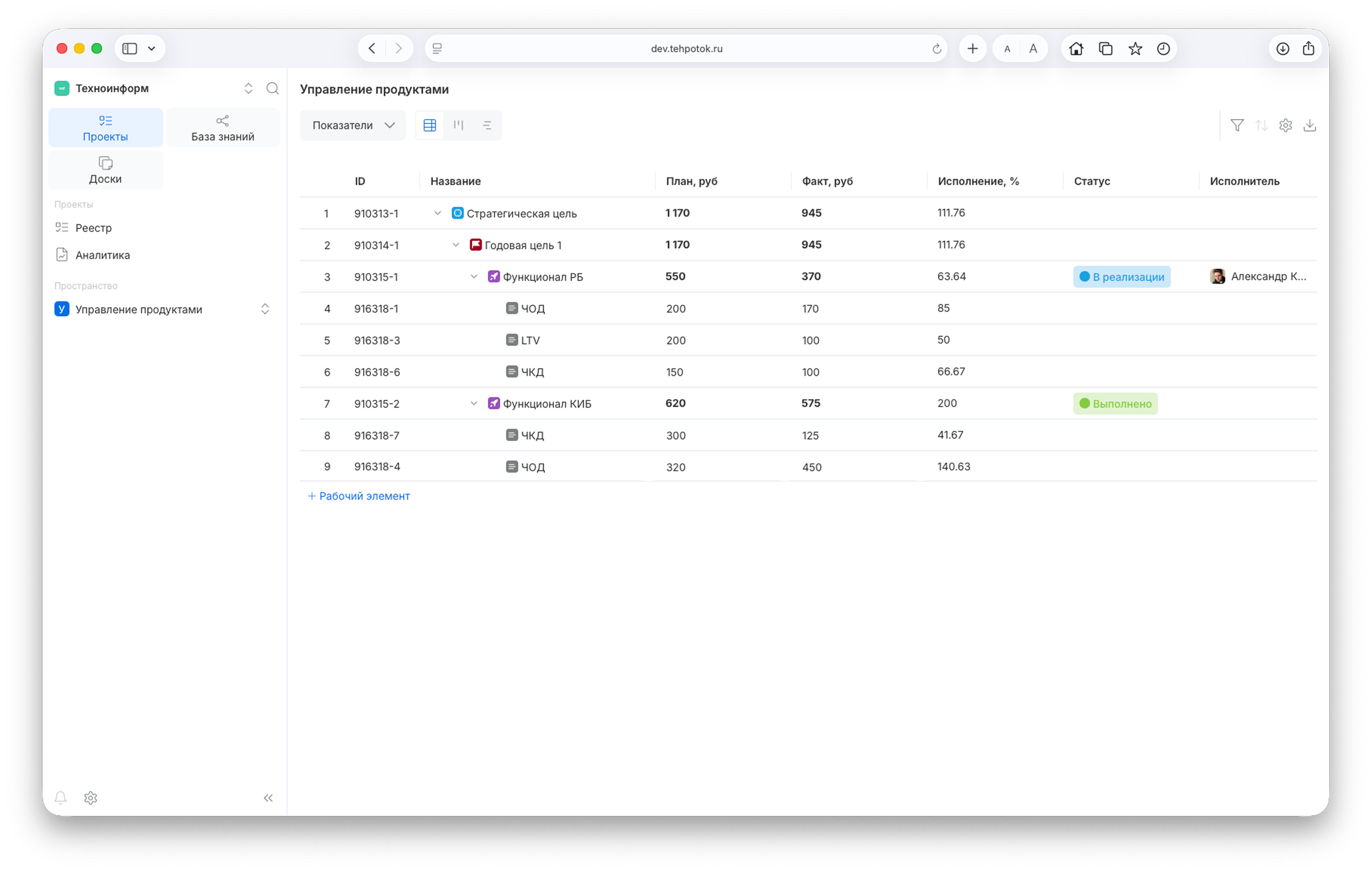Open notifications bell icon
The height and width of the screenshot is (872, 1372).
tap(60, 798)
